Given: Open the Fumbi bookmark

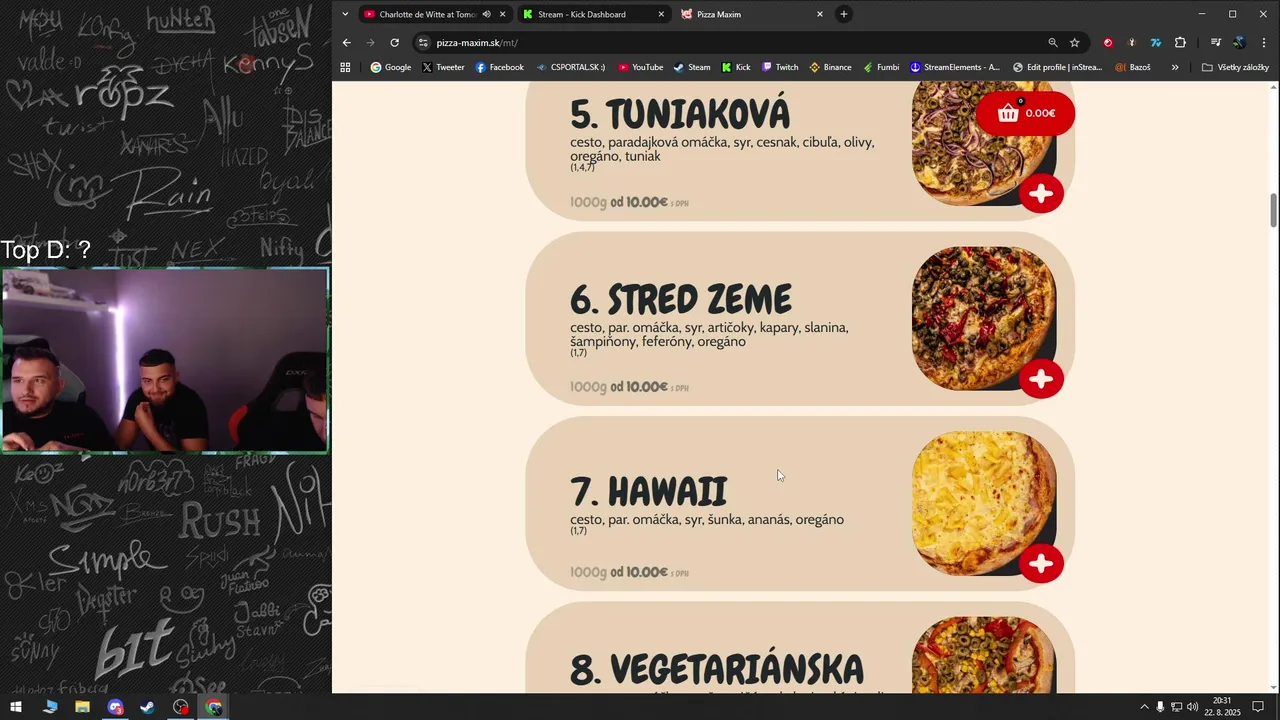Looking at the screenshot, I should click(x=881, y=67).
